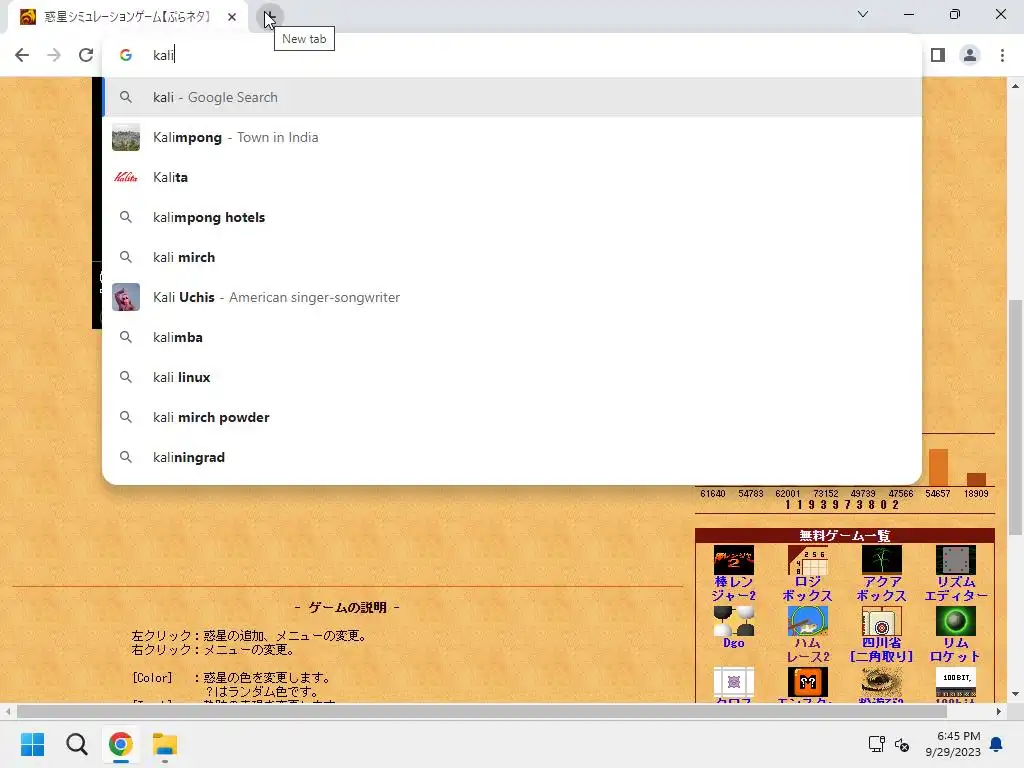Screen dimensions: 1024x768
Task: Click the ハムレース2 text link
Action: (807, 650)
